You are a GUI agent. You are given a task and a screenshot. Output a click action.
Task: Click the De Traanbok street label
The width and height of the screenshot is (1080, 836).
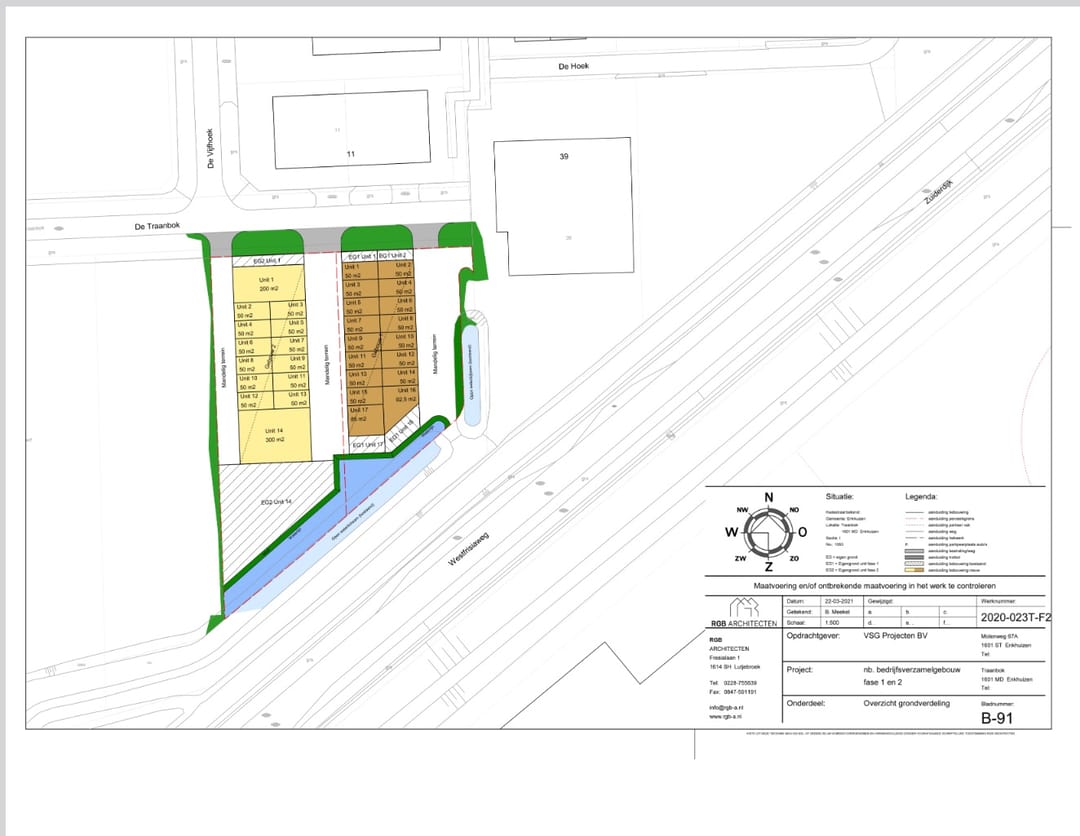click(x=155, y=227)
